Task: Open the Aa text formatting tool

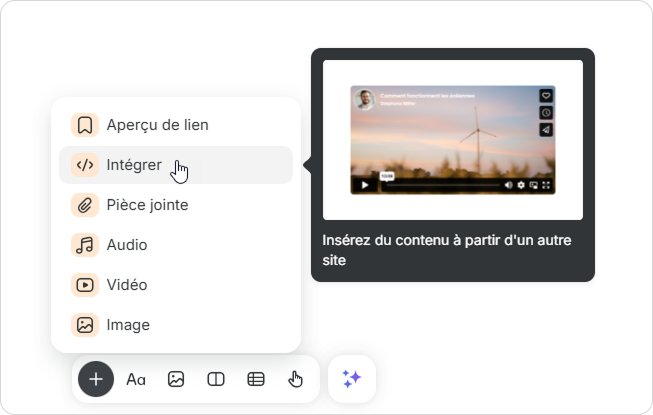Action: [136, 379]
